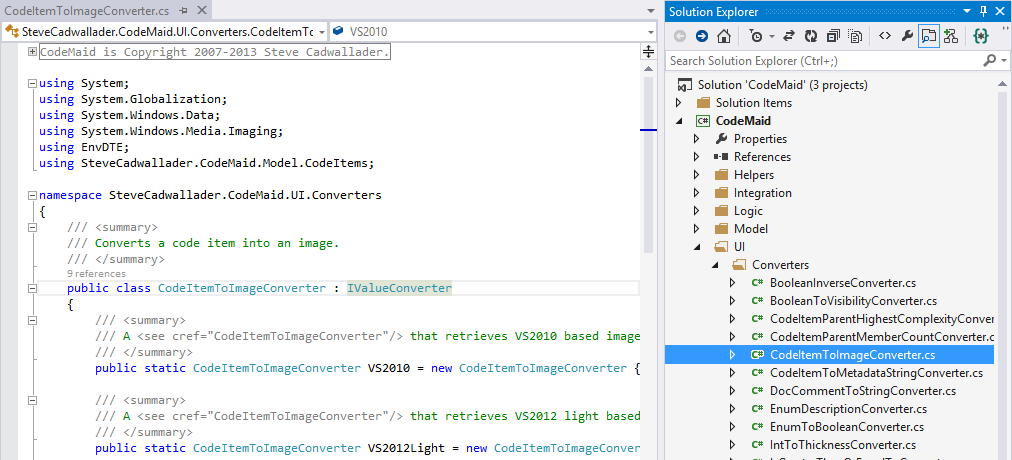Screen dimensions: 1012x460
Task: Click the editor scrollbar up arrow
Action: 649,68
